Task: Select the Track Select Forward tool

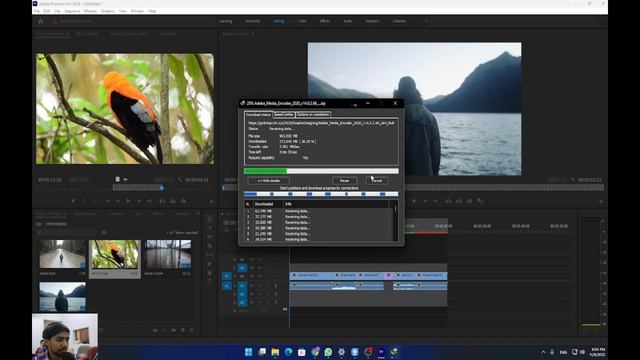Action: [210, 228]
